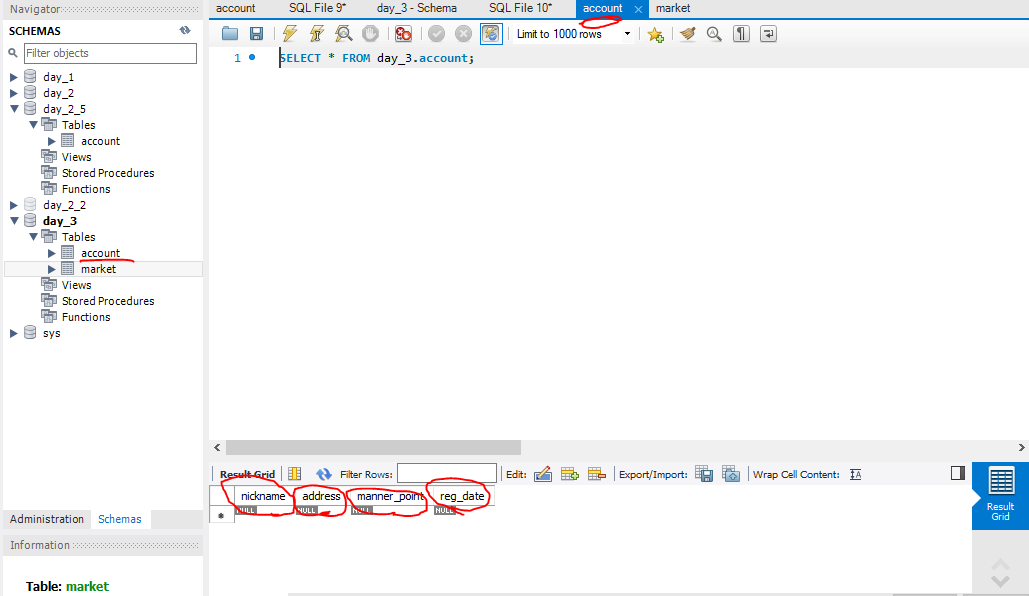Toggle auto-commit mode icon
The width and height of the screenshot is (1029, 596).
[491, 33]
